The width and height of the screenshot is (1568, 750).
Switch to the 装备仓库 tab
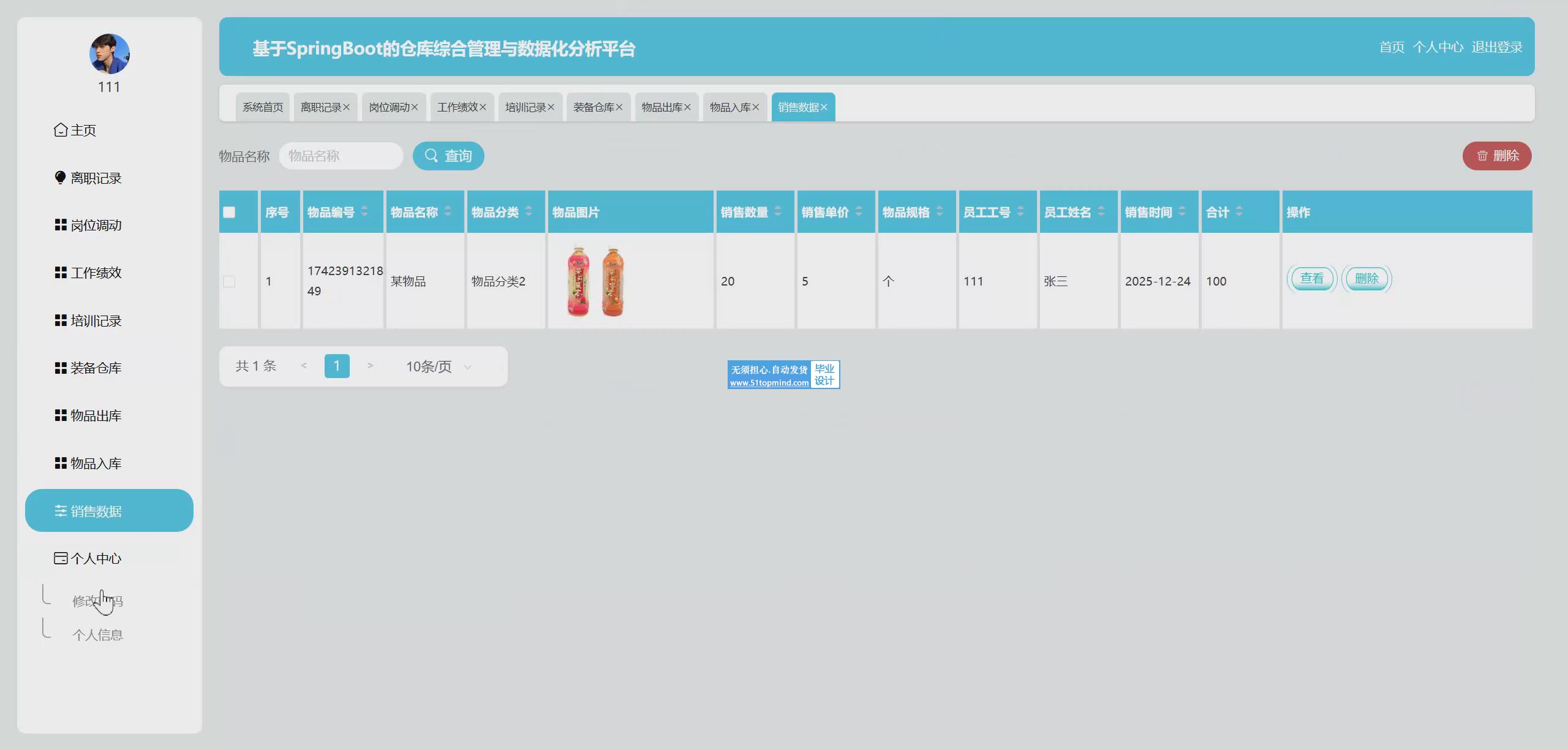[x=593, y=107]
